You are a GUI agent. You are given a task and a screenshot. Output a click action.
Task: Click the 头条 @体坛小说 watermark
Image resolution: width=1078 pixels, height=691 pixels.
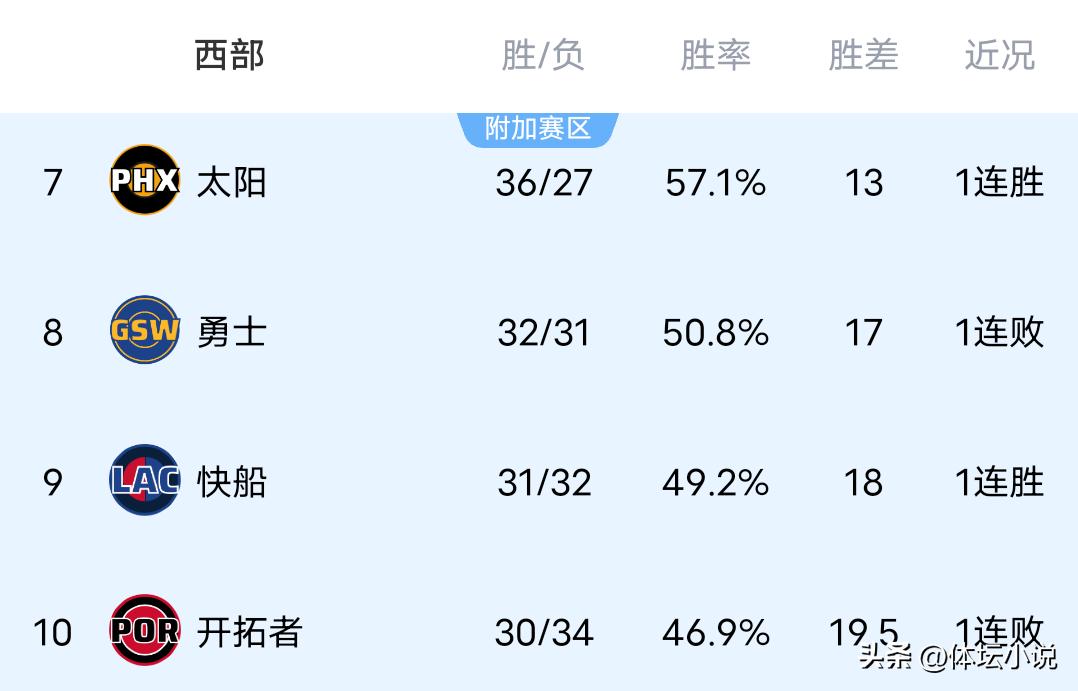(x=957, y=657)
